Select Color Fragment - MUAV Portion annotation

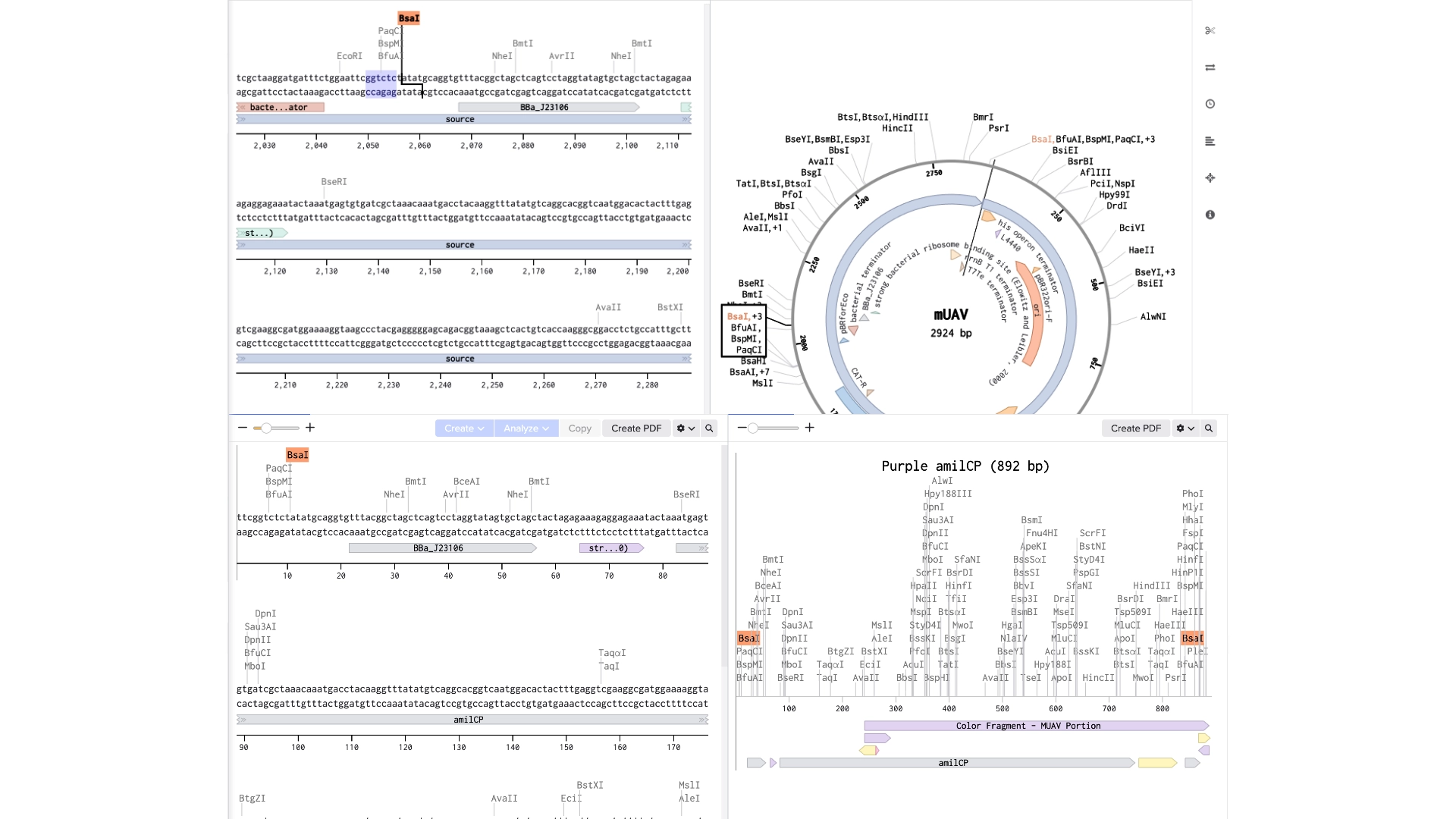click(x=1036, y=726)
